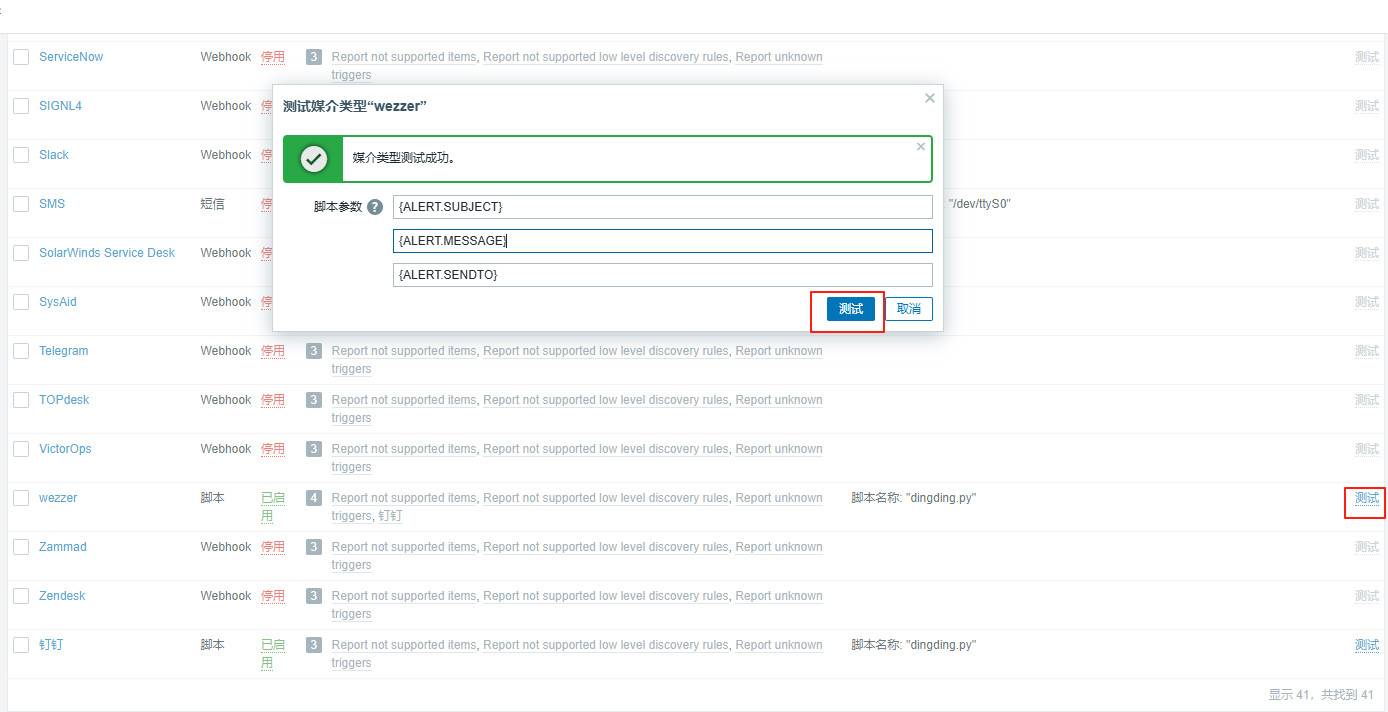Open the Slack media type
Image resolution: width=1388 pixels, height=712 pixels.
[x=54, y=155]
